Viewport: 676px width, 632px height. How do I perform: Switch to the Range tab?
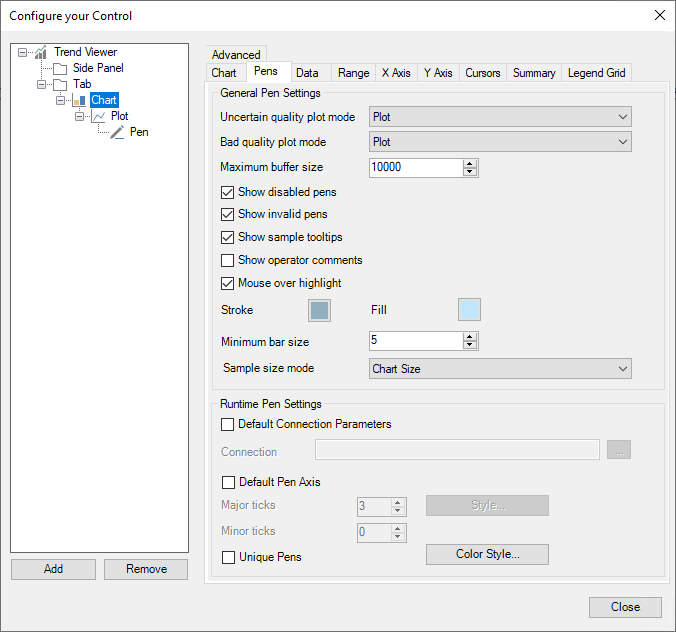coord(354,73)
